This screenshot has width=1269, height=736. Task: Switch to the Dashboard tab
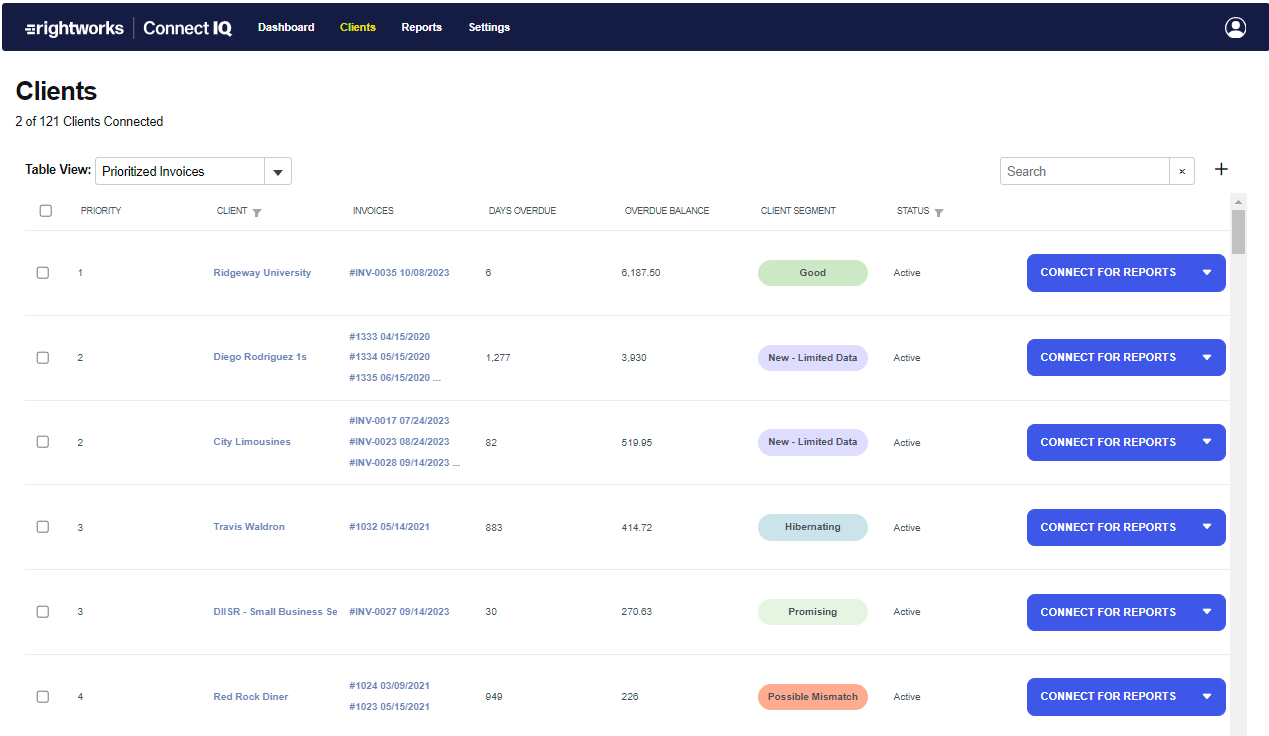tap(286, 27)
